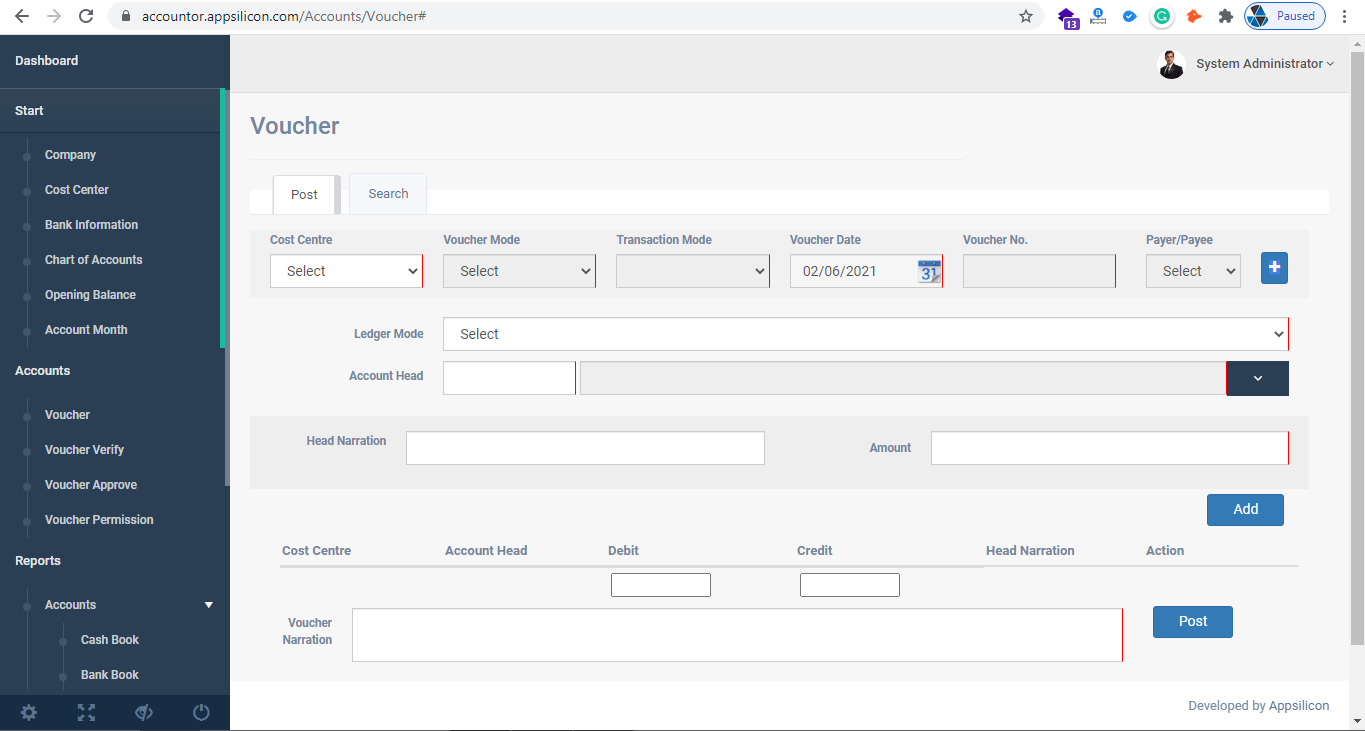The image size is (1365, 731).
Task: Open the Cost Centre dropdown
Action: point(346,271)
